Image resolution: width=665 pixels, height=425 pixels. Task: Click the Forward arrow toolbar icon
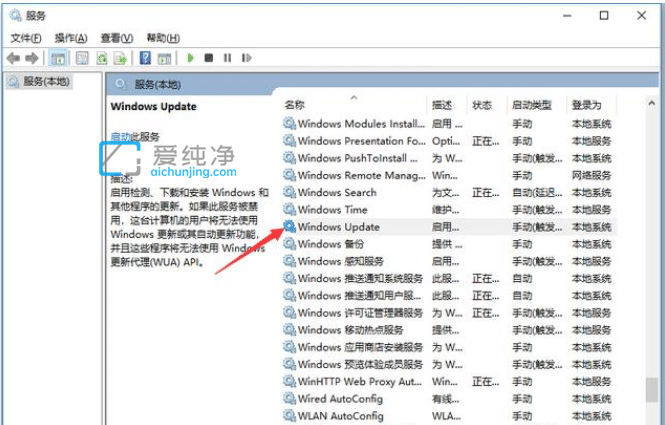[32, 58]
